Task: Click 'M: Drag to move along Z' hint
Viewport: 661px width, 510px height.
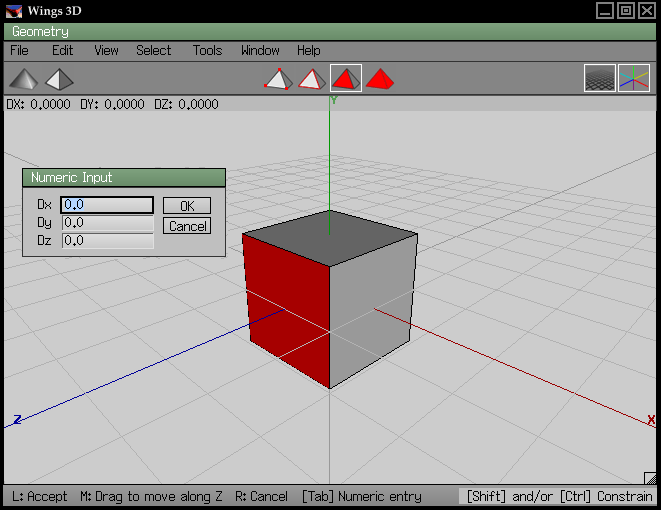Action: 151,497
